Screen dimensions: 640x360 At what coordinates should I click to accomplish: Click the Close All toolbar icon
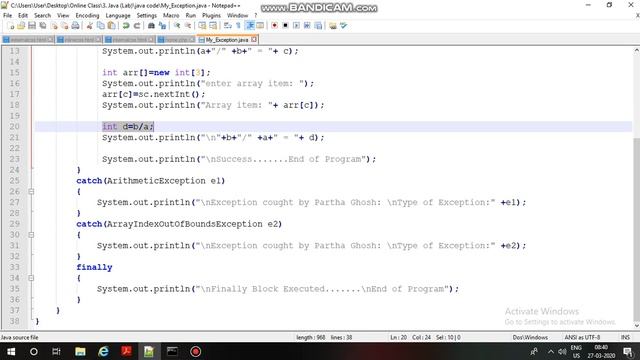click(64, 26)
